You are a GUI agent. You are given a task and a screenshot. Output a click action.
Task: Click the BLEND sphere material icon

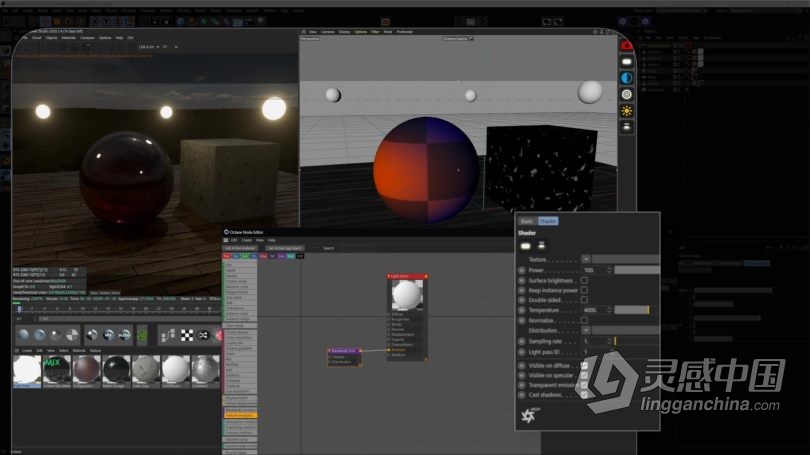[x=125, y=335]
